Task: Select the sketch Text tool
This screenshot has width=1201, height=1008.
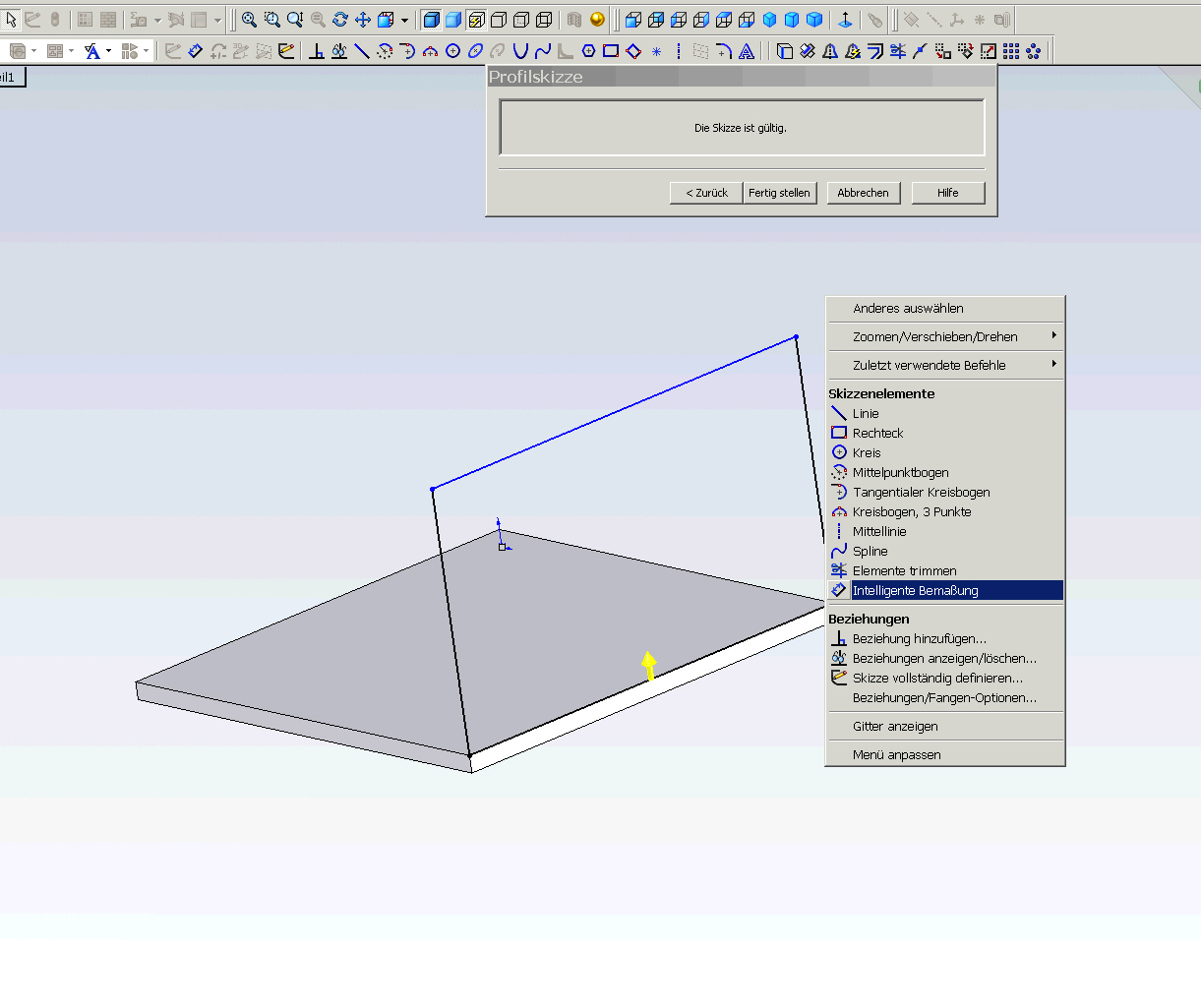Action: tap(747, 50)
